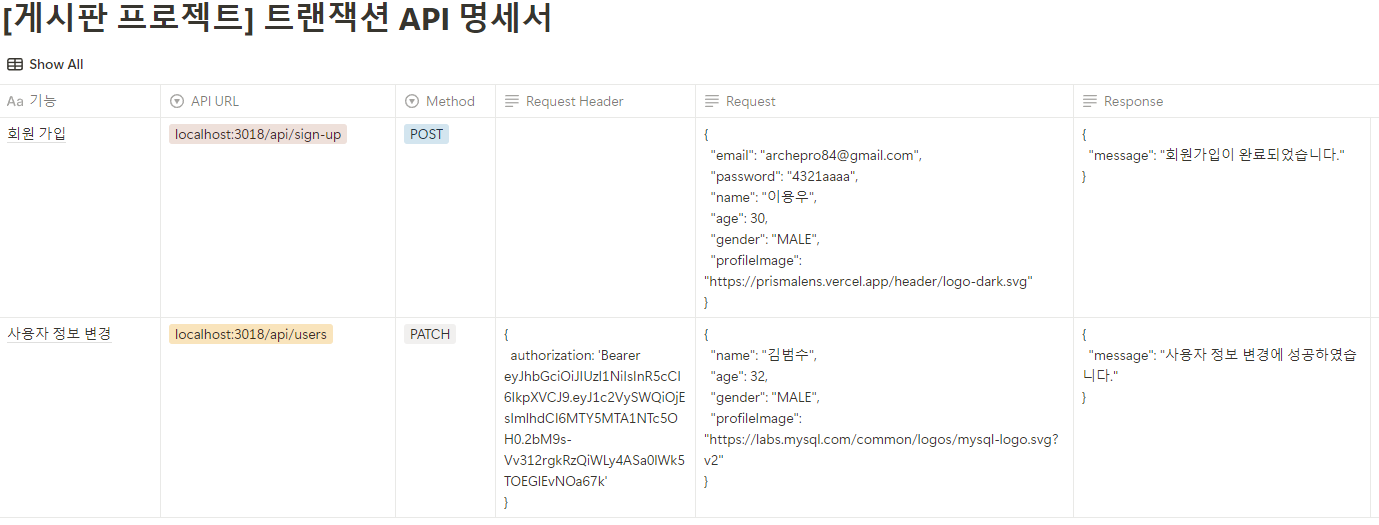The width and height of the screenshot is (1379, 525).
Task: Click the "name": "김범수" line
Action: pyautogui.click(x=763, y=355)
